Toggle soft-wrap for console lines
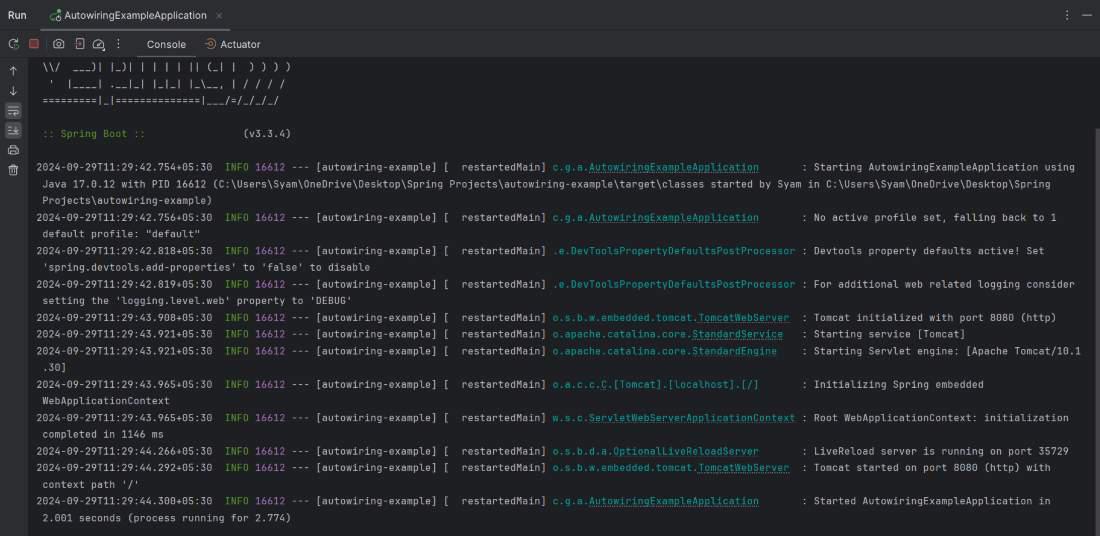1100x536 pixels. (13, 111)
